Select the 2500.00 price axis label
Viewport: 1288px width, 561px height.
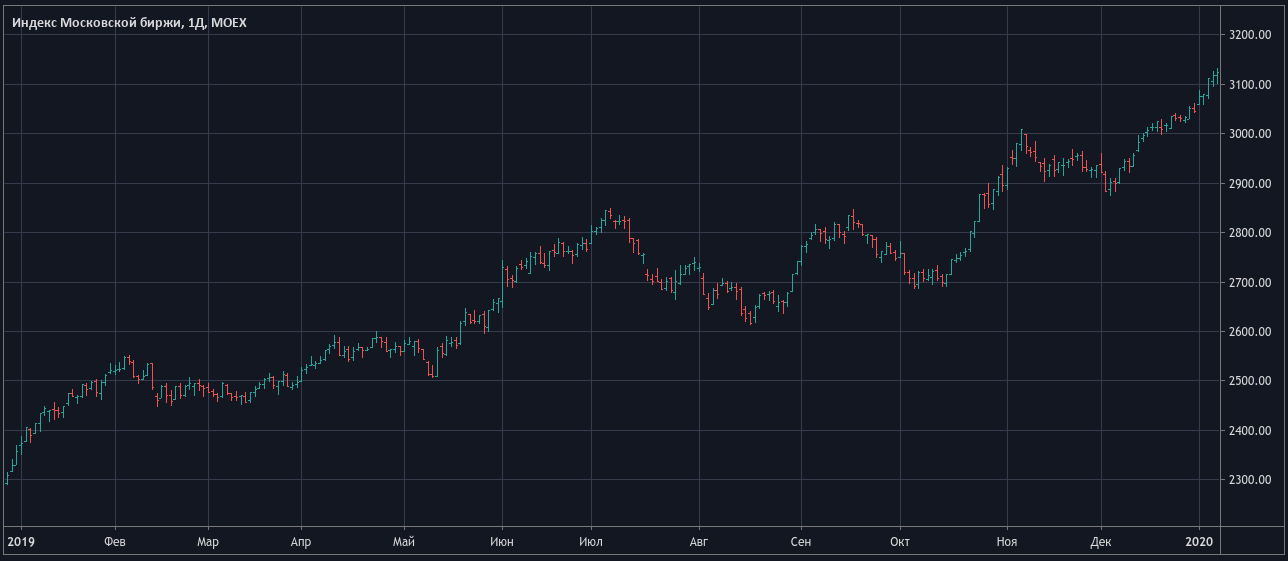[1249, 382]
